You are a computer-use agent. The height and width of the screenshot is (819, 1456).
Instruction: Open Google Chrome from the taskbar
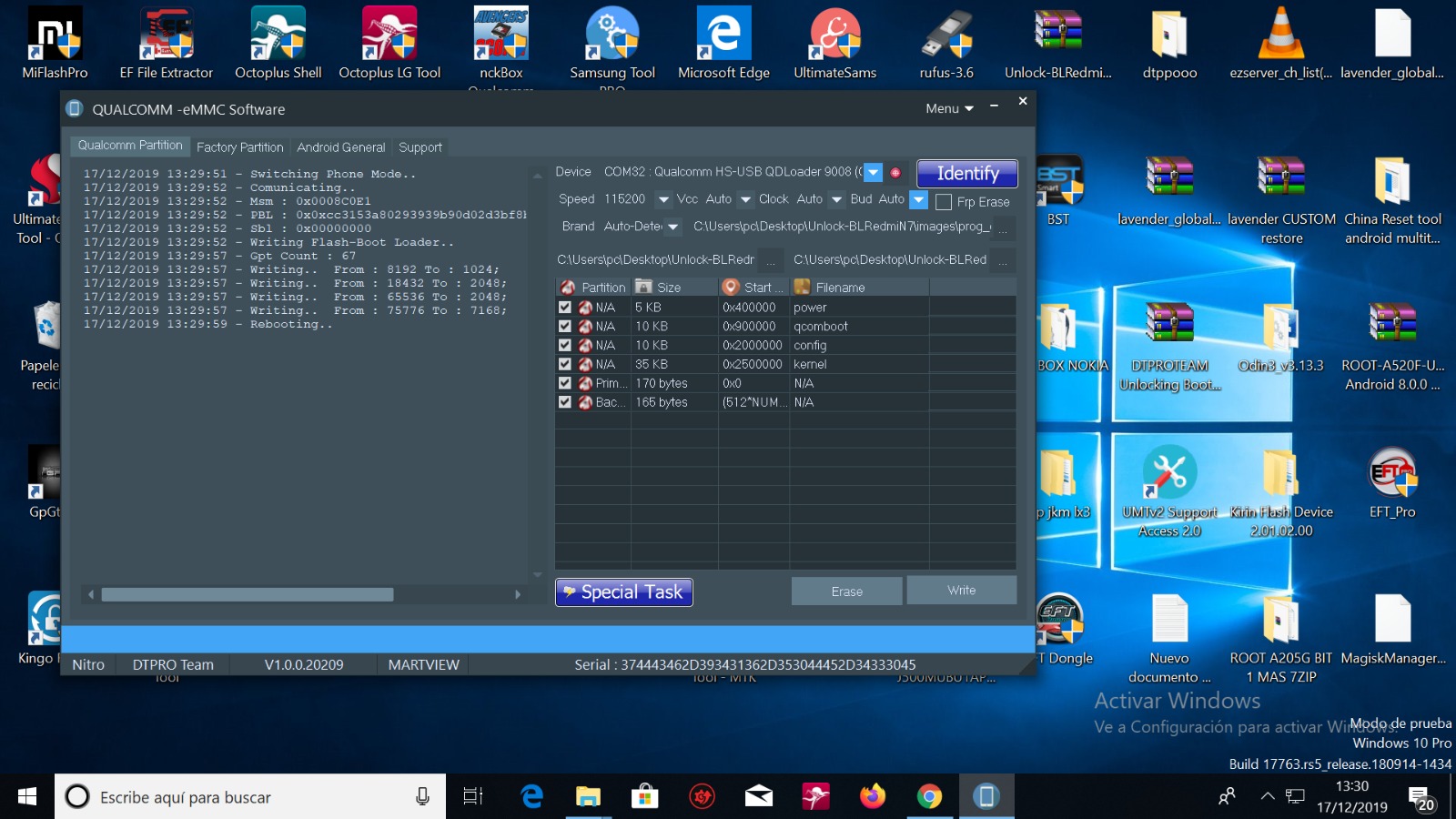(x=929, y=797)
